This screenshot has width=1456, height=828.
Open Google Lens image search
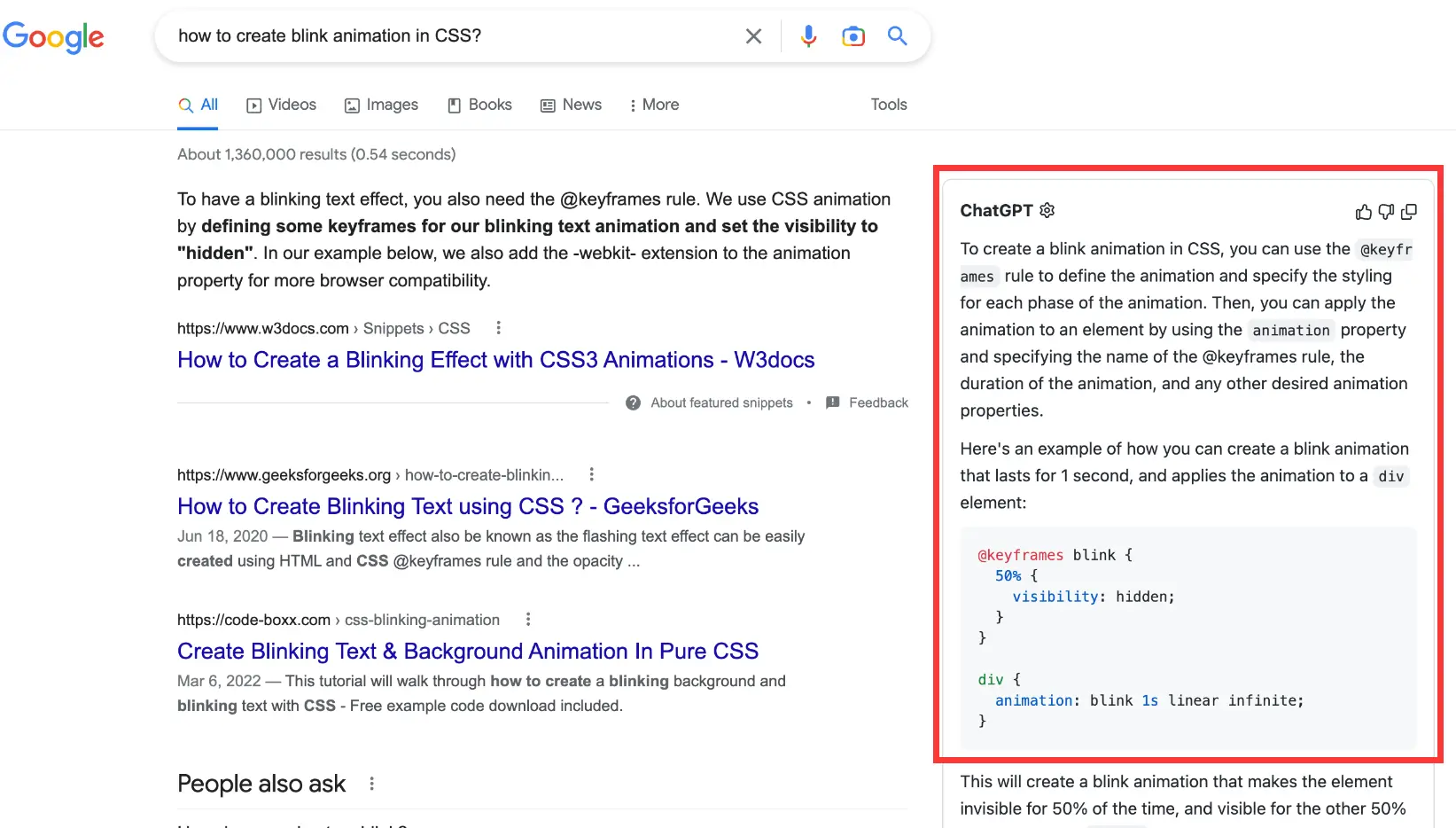pyautogui.click(x=853, y=35)
